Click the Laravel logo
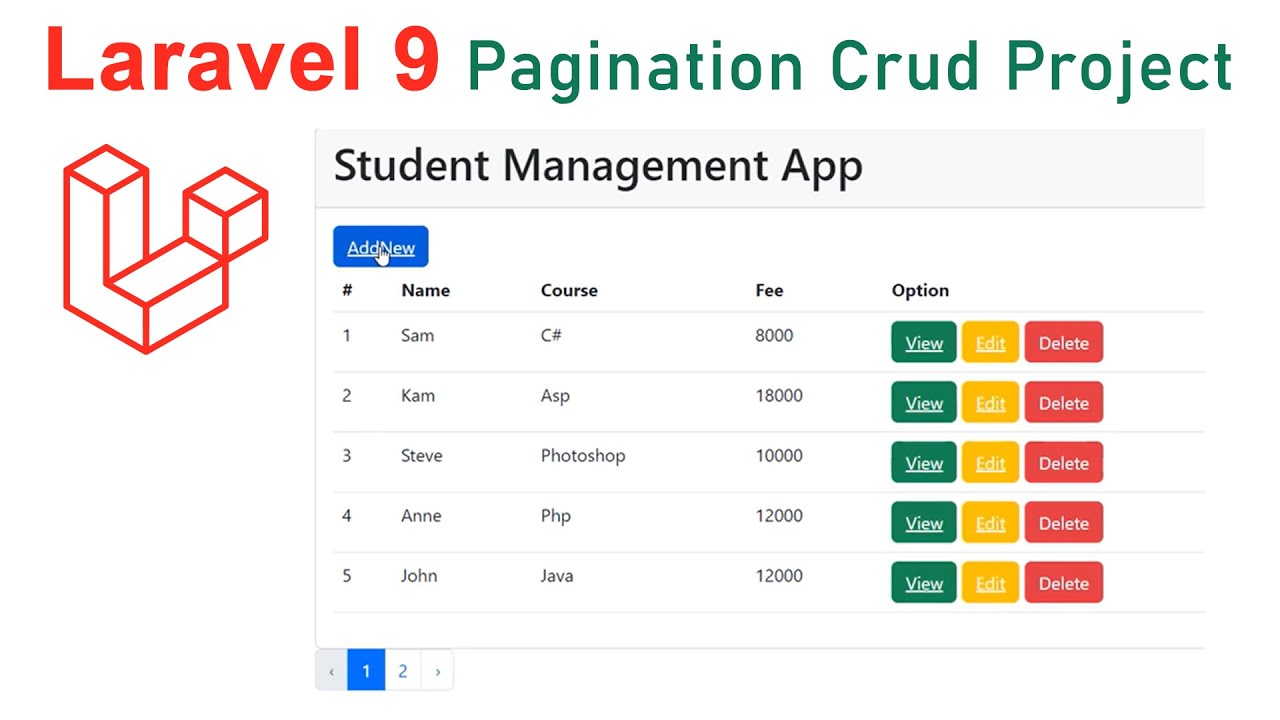 click(x=166, y=249)
